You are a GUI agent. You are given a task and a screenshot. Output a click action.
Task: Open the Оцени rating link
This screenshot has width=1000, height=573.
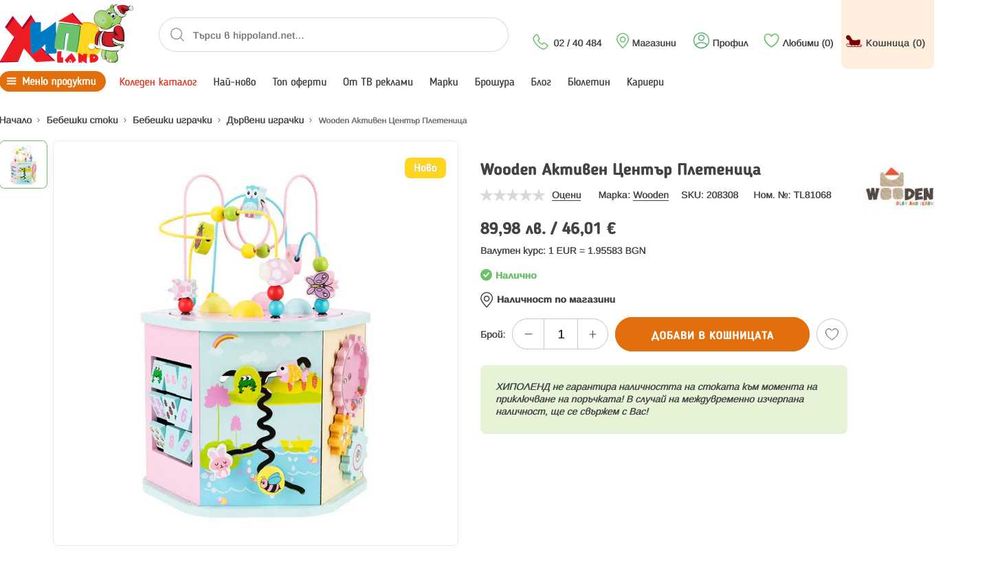pyautogui.click(x=566, y=195)
